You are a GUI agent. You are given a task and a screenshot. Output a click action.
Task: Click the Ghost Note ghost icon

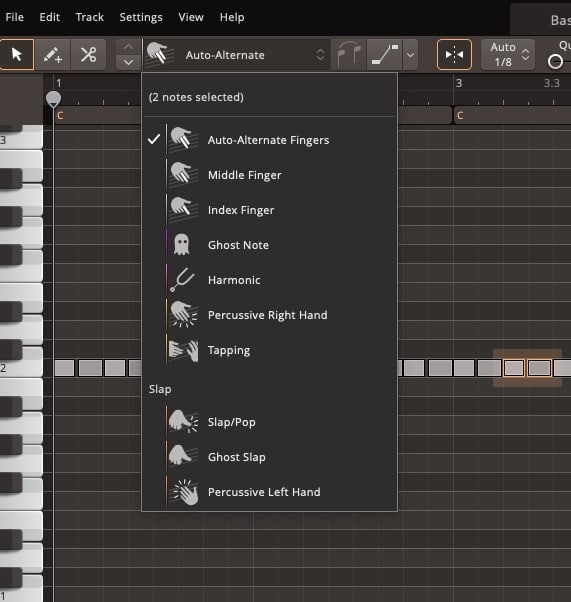coord(182,245)
